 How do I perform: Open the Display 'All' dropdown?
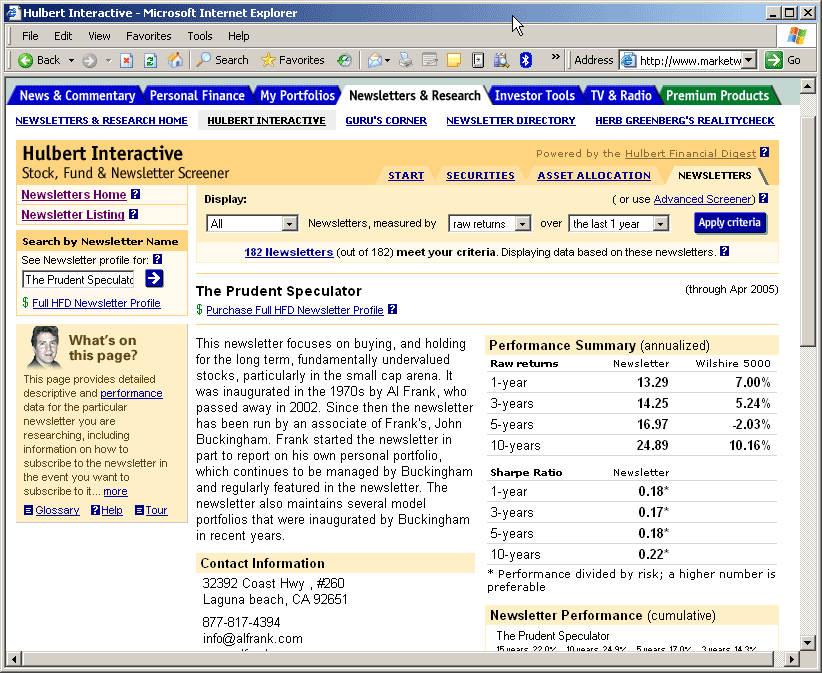point(289,224)
